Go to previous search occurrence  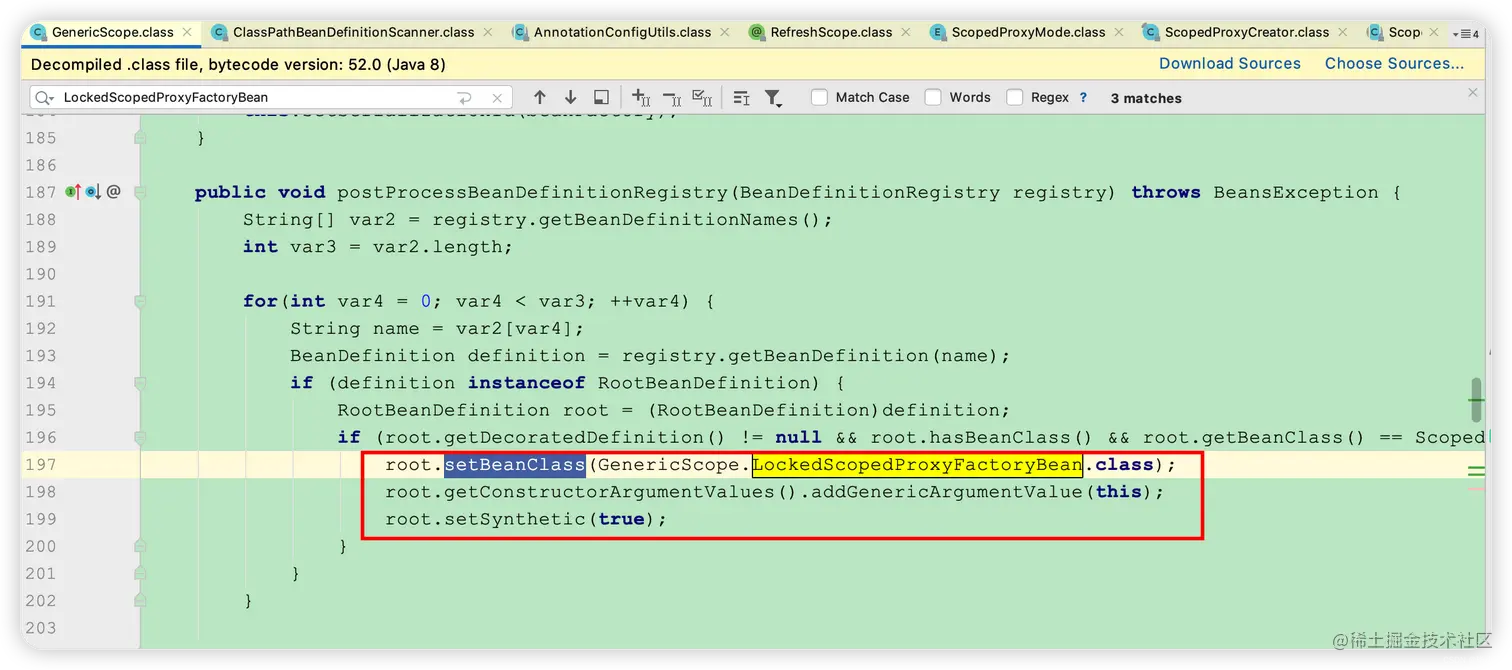[x=540, y=97]
